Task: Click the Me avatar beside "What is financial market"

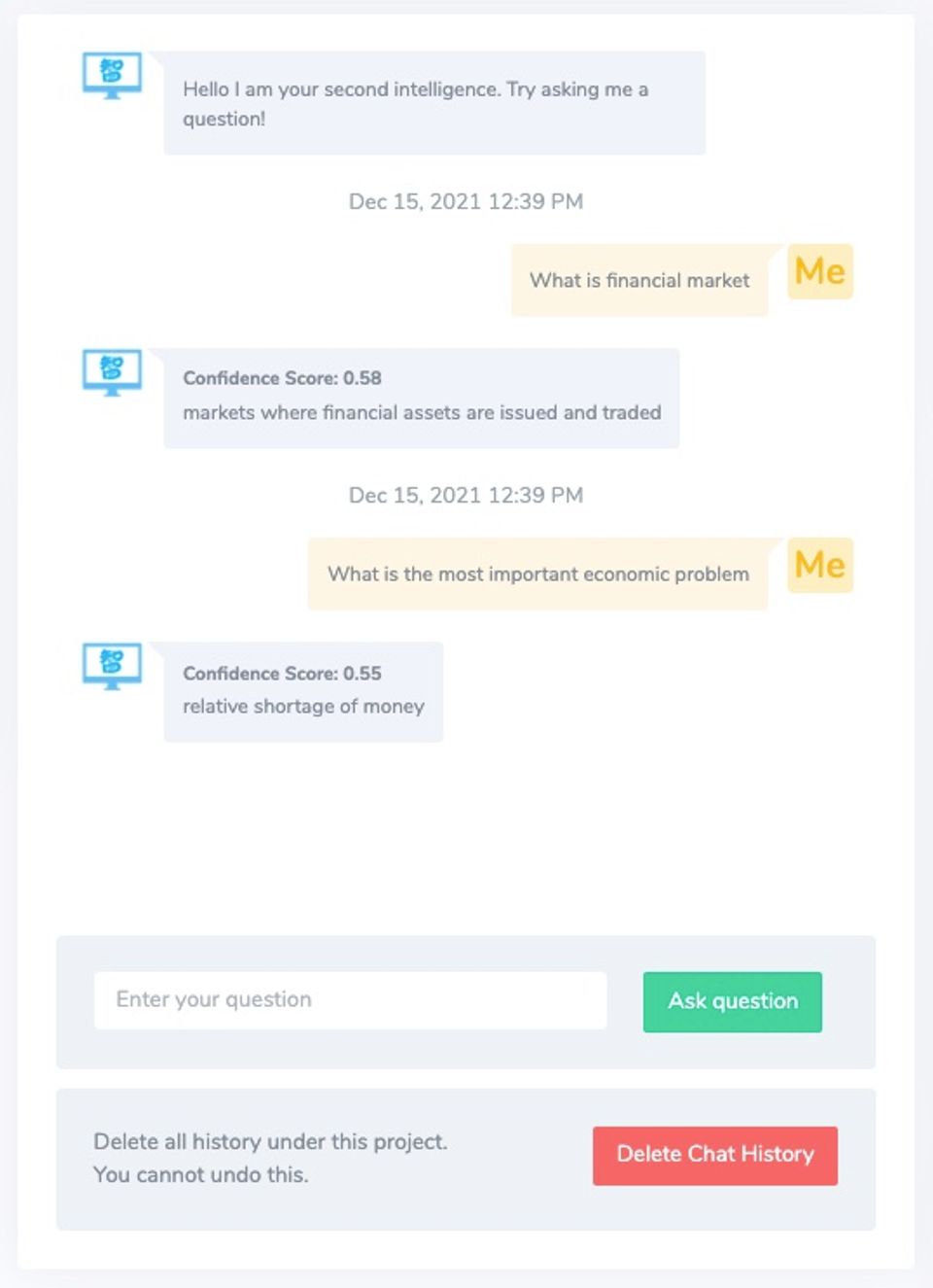Action: [x=819, y=271]
